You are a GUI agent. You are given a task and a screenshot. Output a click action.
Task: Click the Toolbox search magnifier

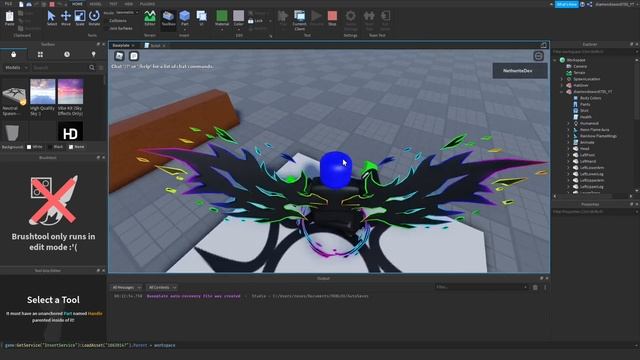click(x=92, y=67)
